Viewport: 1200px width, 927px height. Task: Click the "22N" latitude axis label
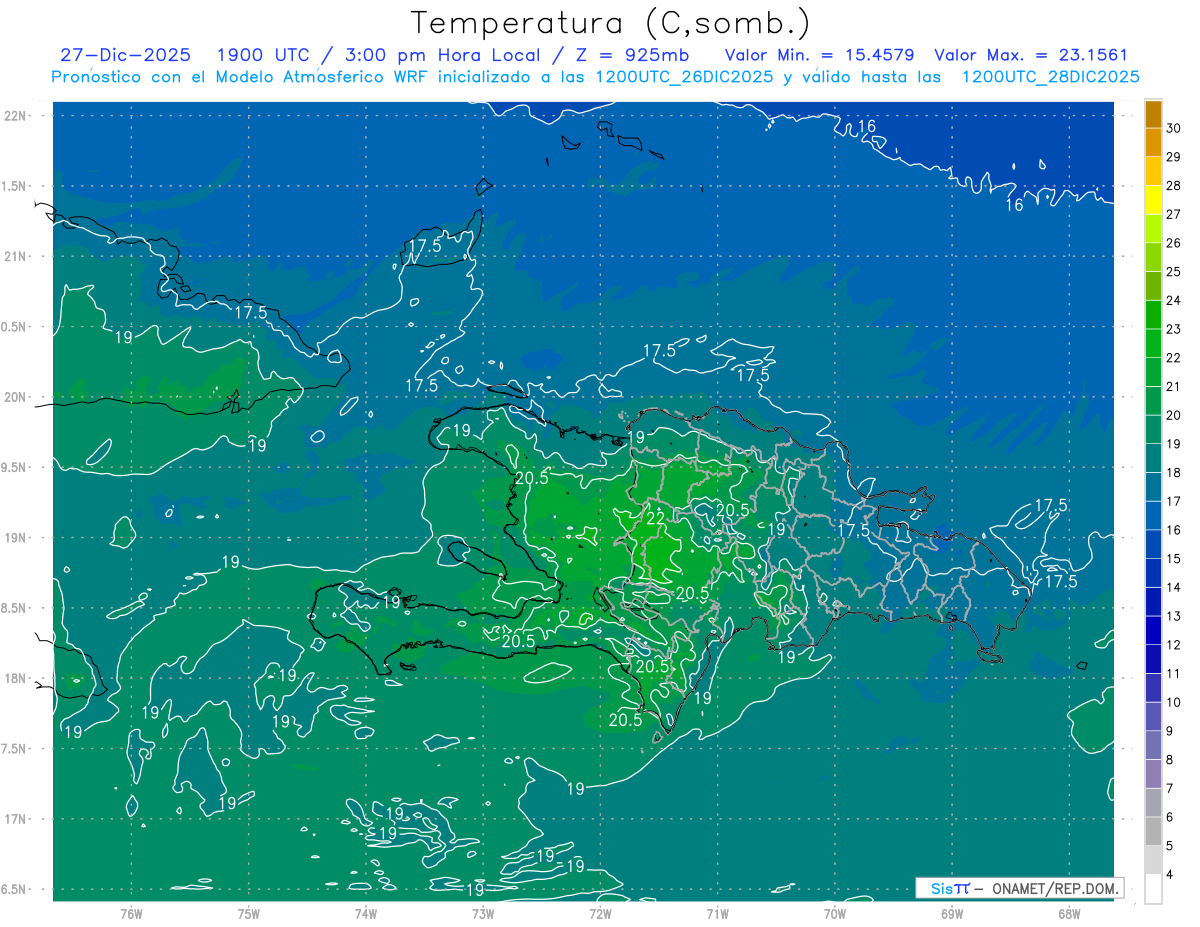coord(16,115)
